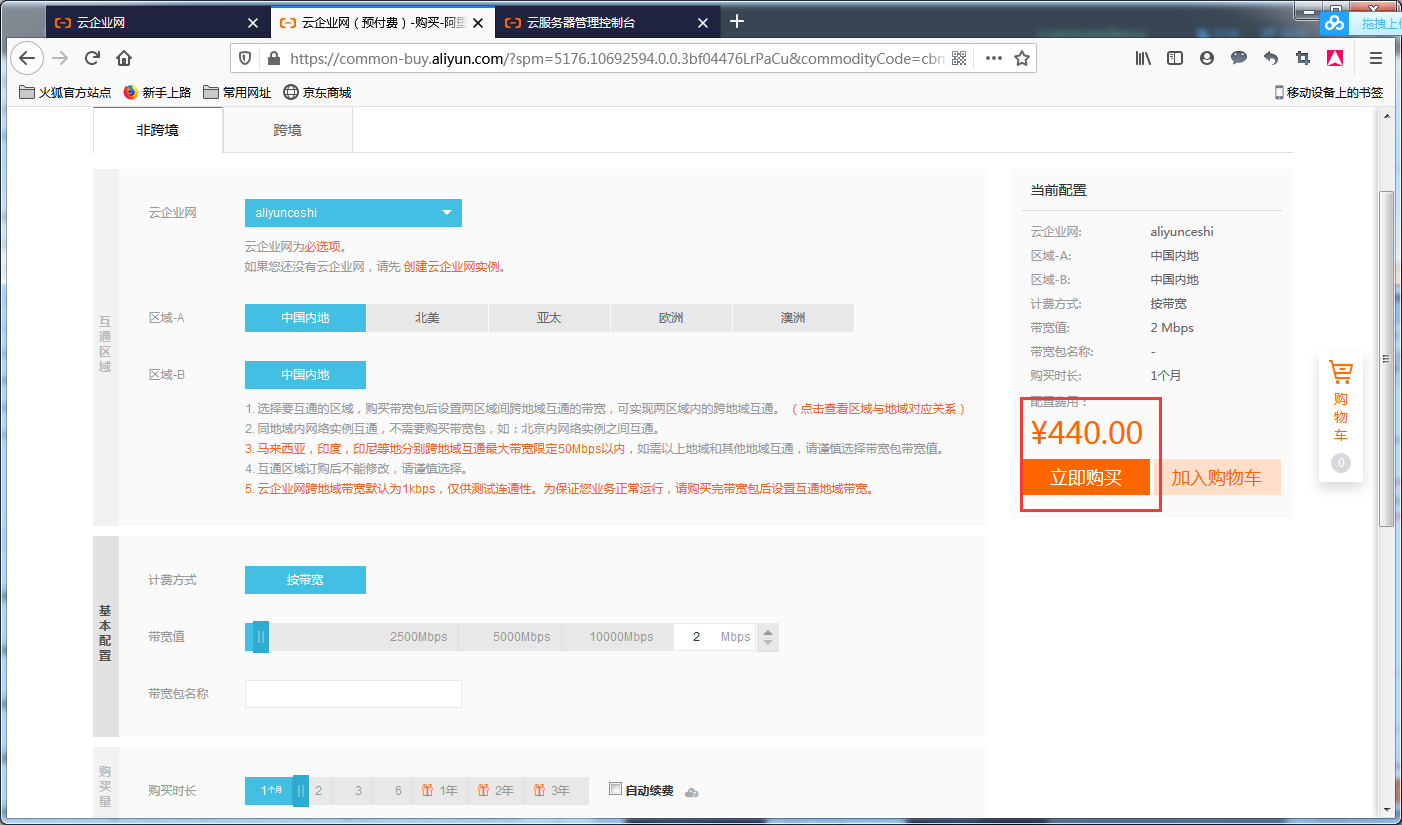Open the Firefox hamburger menu
The image size is (1402, 825).
pyautogui.click(x=1375, y=58)
